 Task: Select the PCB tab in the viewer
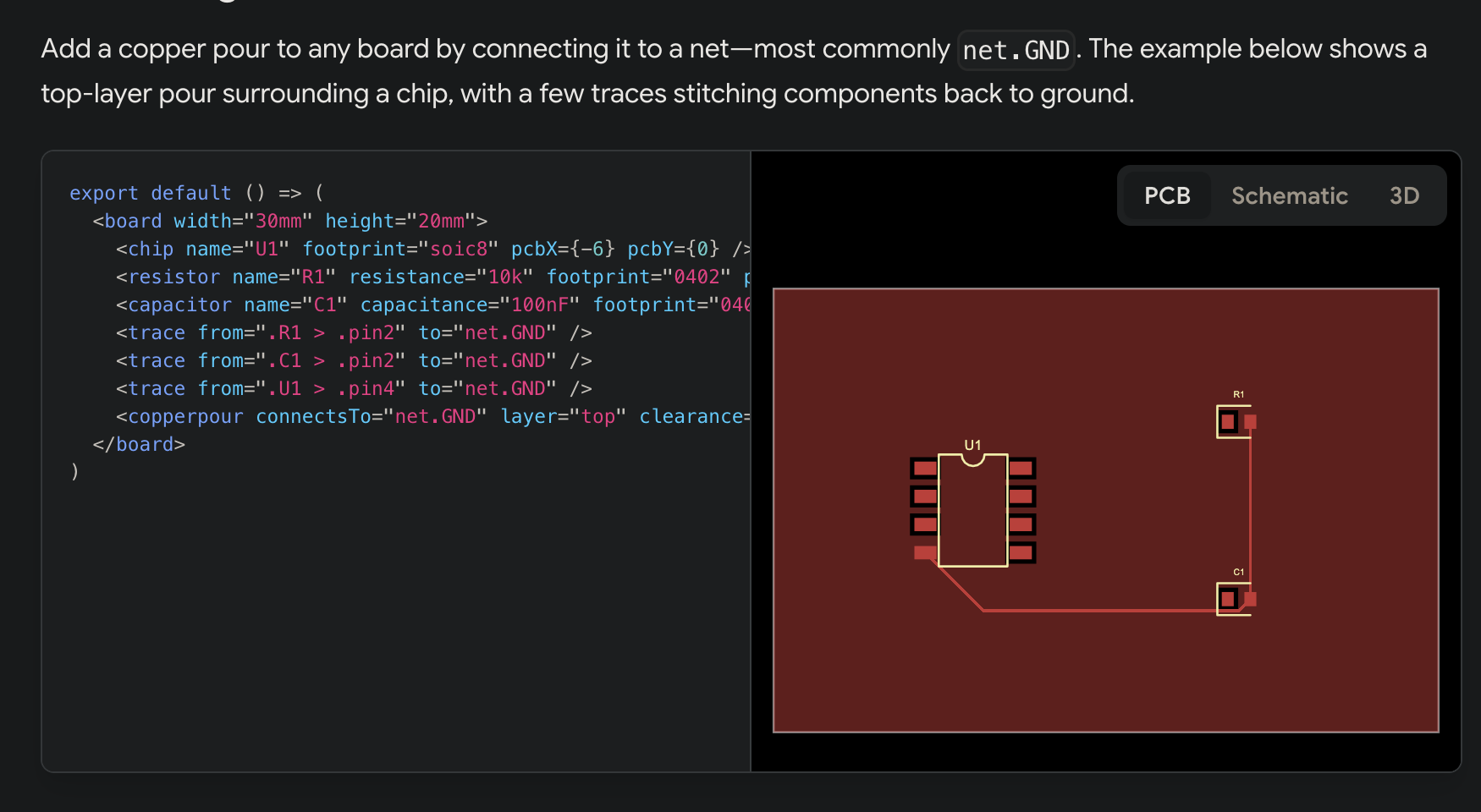pyautogui.click(x=1166, y=195)
